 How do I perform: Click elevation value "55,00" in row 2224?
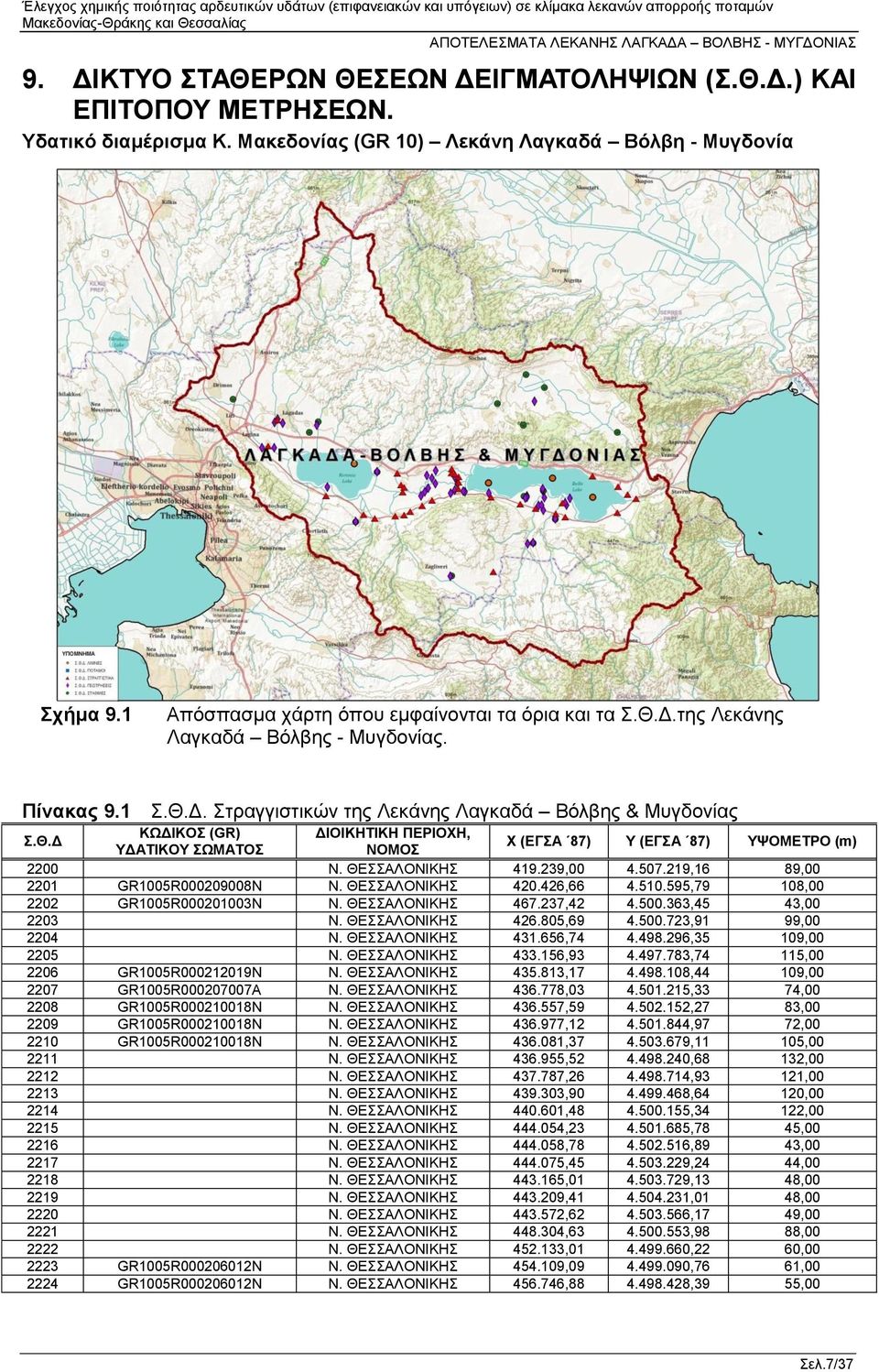(802, 1283)
